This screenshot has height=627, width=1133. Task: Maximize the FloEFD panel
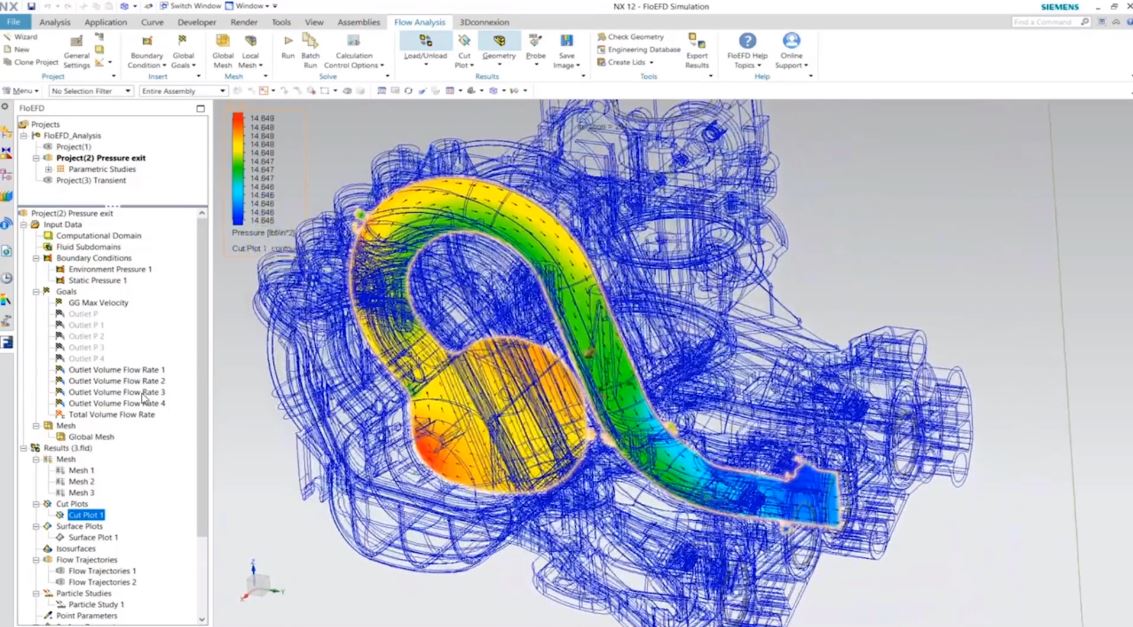tap(201, 108)
